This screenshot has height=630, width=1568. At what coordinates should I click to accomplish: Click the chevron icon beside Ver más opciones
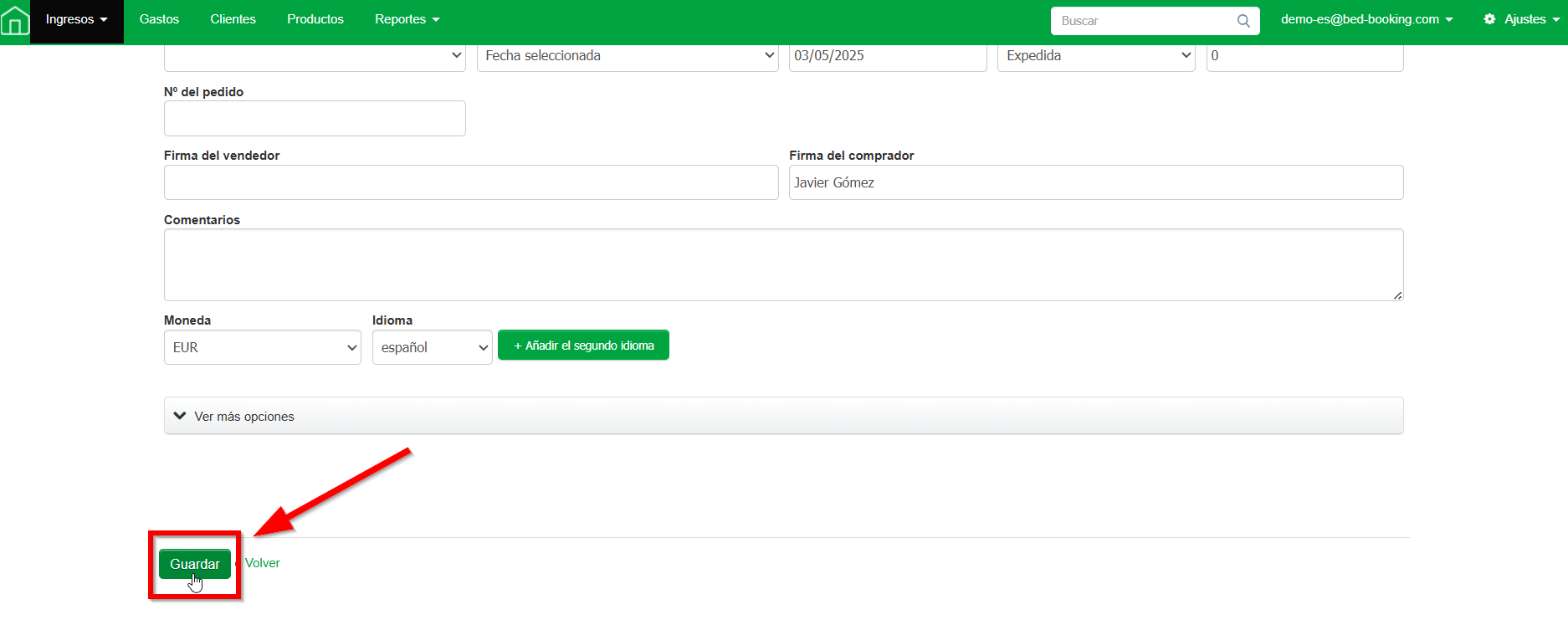(180, 416)
